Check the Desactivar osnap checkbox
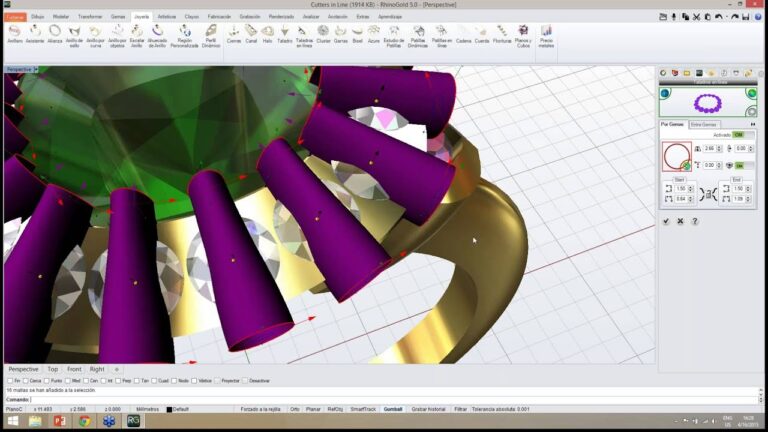The height and width of the screenshot is (432, 768). click(x=245, y=381)
